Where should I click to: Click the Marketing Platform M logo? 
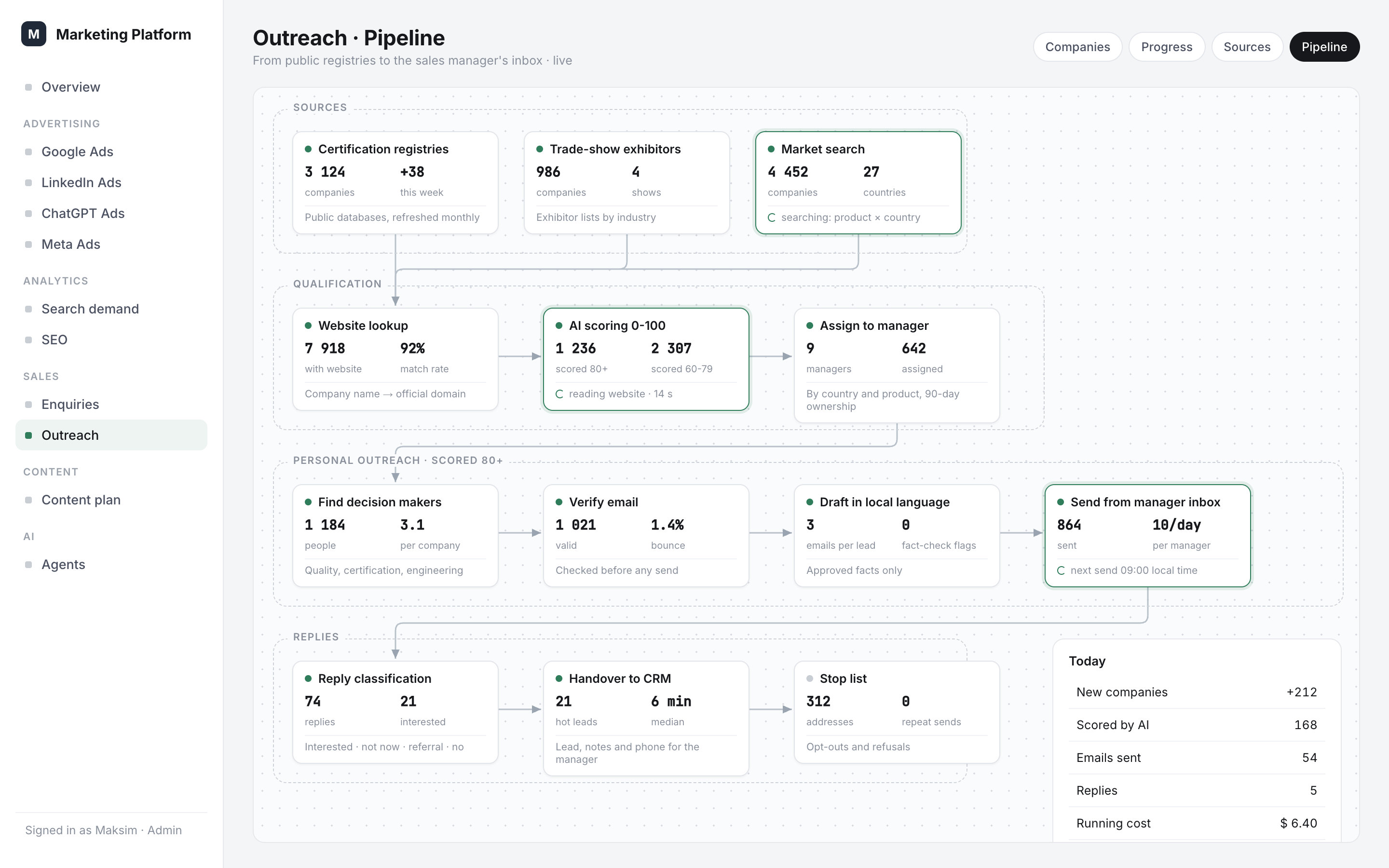[x=33, y=34]
